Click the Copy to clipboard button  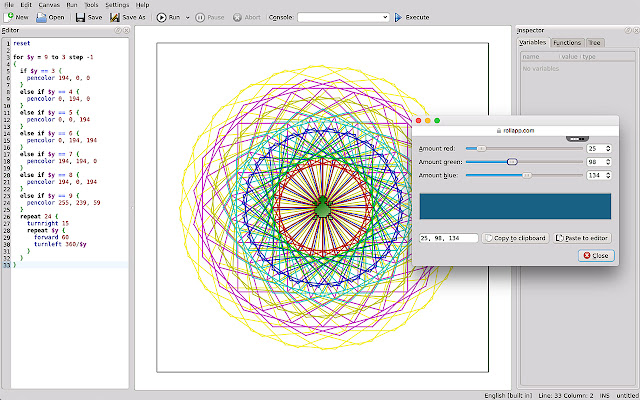(515, 238)
